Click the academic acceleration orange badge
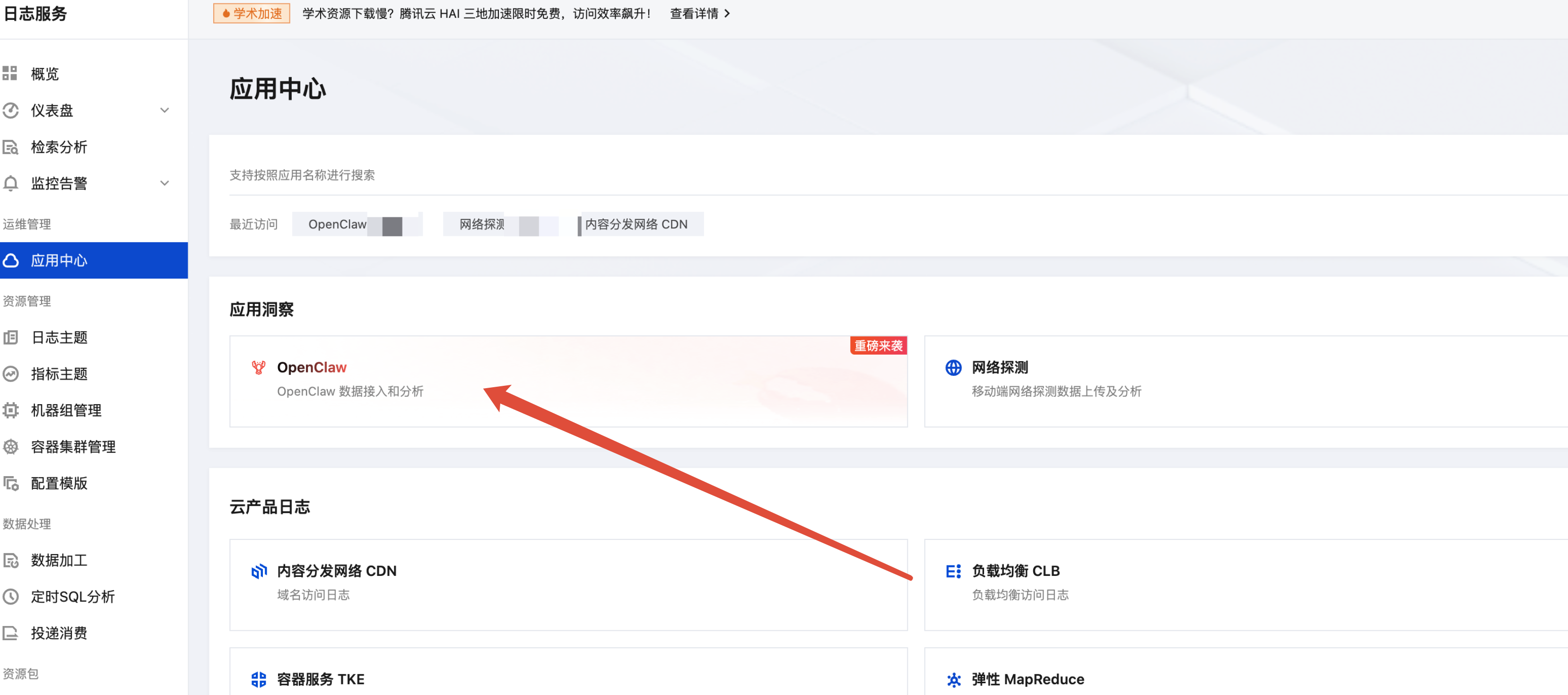This screenshot has width=1568, height=695. 252,13
